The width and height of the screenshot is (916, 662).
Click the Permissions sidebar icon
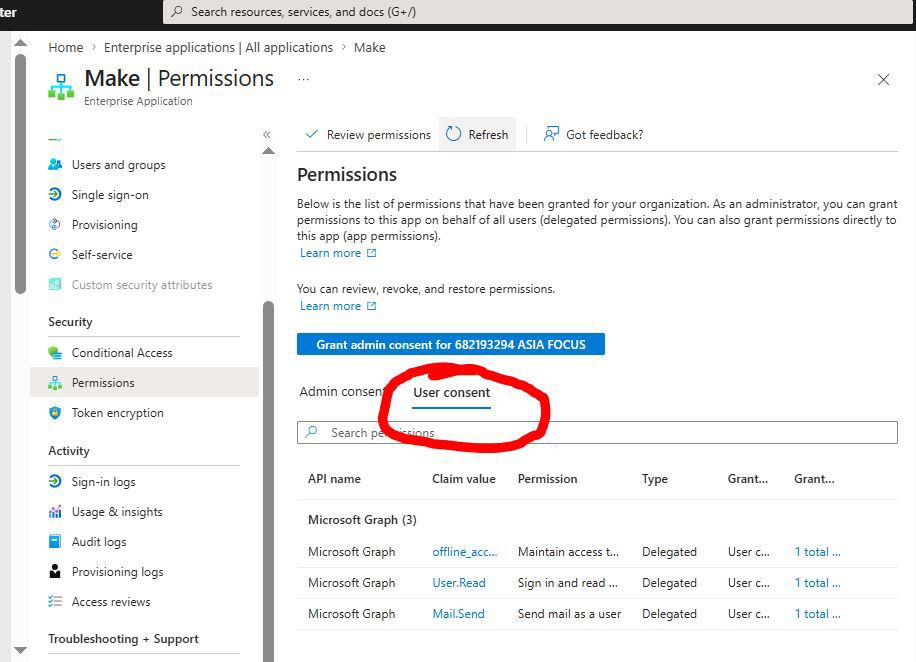point(55,383)
